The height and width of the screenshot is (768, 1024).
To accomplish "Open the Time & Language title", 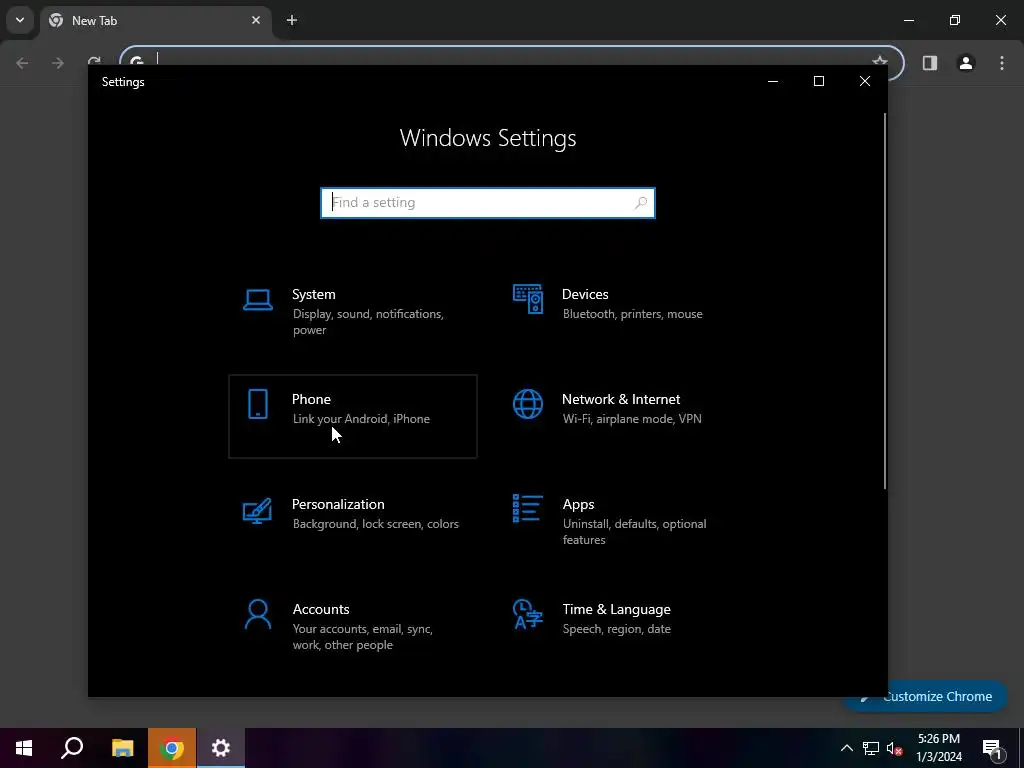I will coord(616,609).
